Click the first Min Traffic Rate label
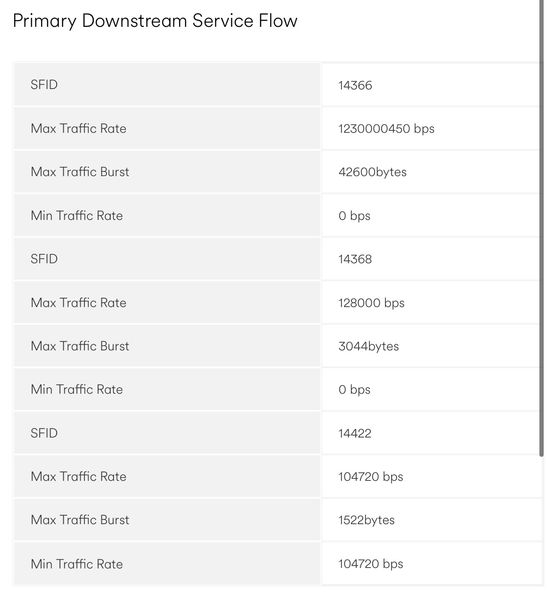Screen dimensions: 548x600 click(77, 215)
